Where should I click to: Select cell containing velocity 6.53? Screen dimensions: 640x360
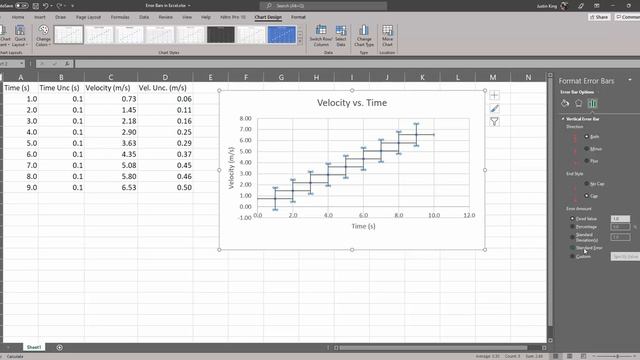111,187
